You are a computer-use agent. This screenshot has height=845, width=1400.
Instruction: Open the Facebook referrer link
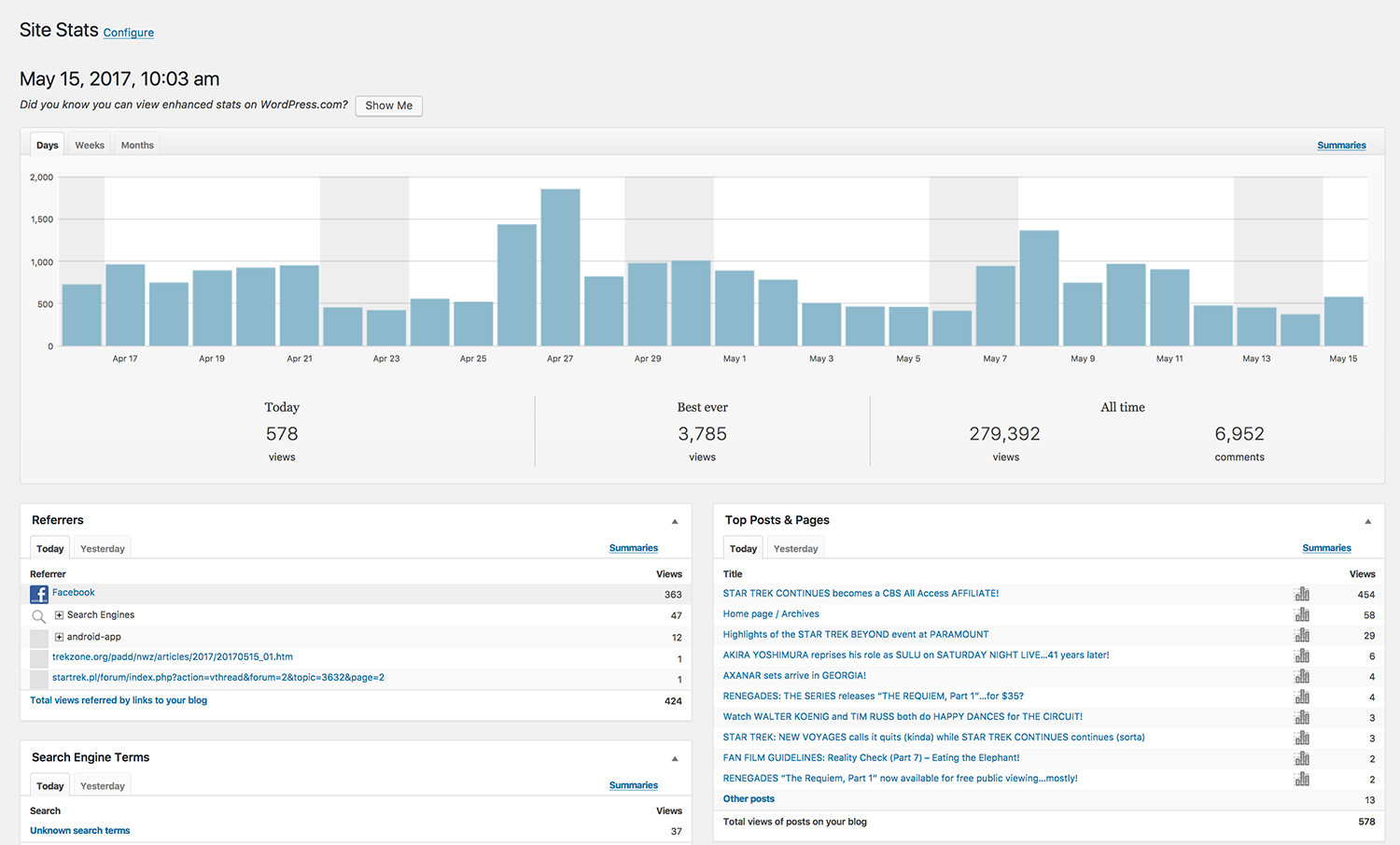74,593
